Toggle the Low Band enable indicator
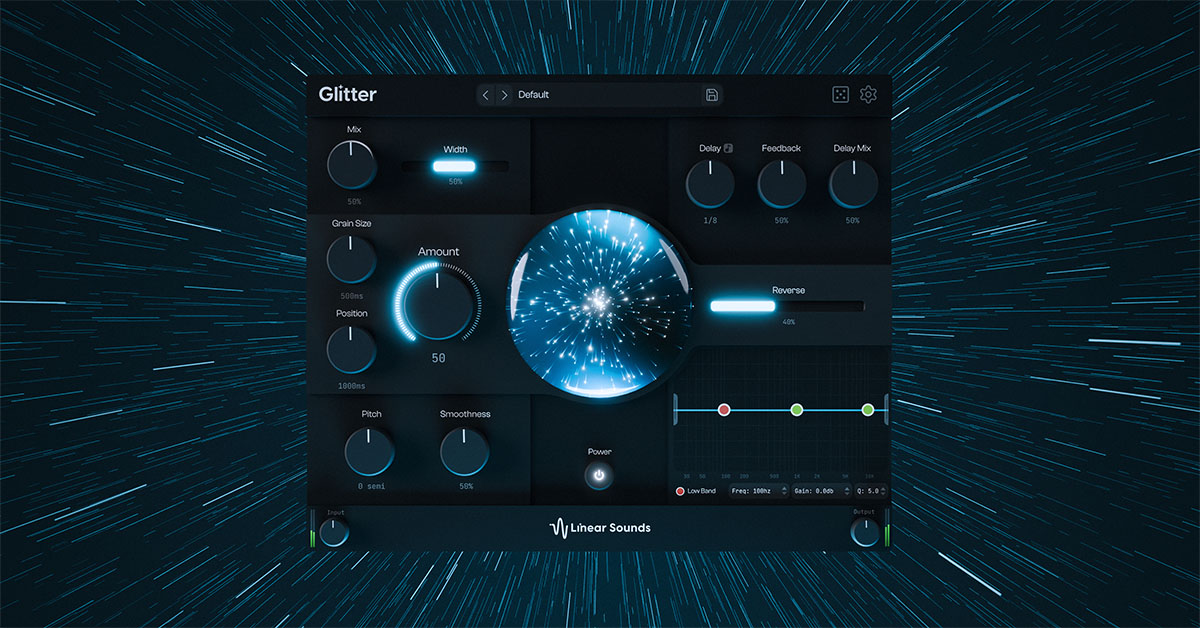The image size is (1200, 628). (680, 490)
